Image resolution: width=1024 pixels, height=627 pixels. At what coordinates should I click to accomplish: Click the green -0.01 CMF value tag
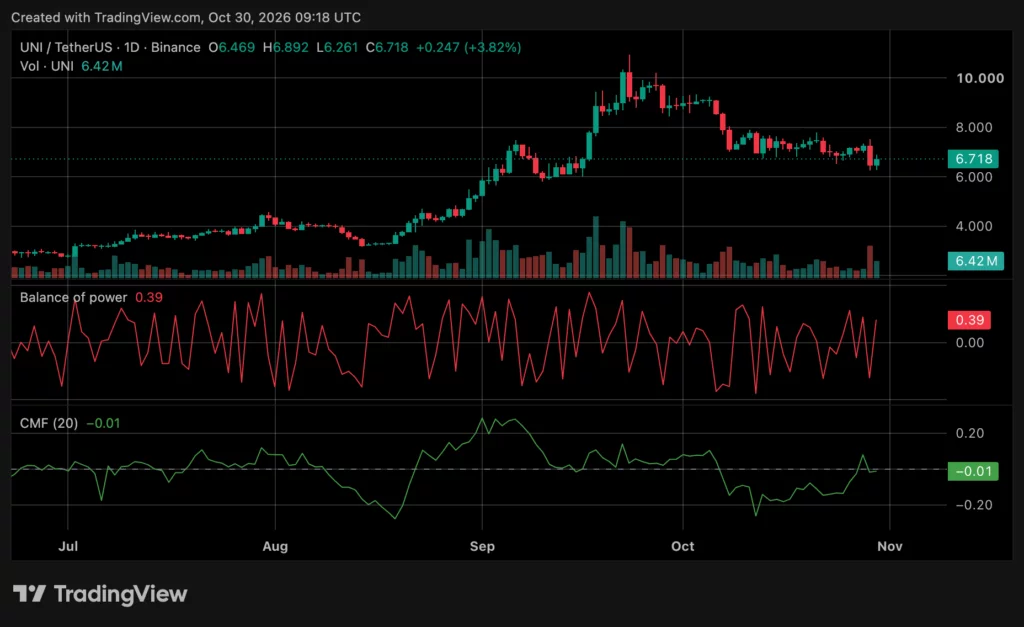tap(973, 471)
